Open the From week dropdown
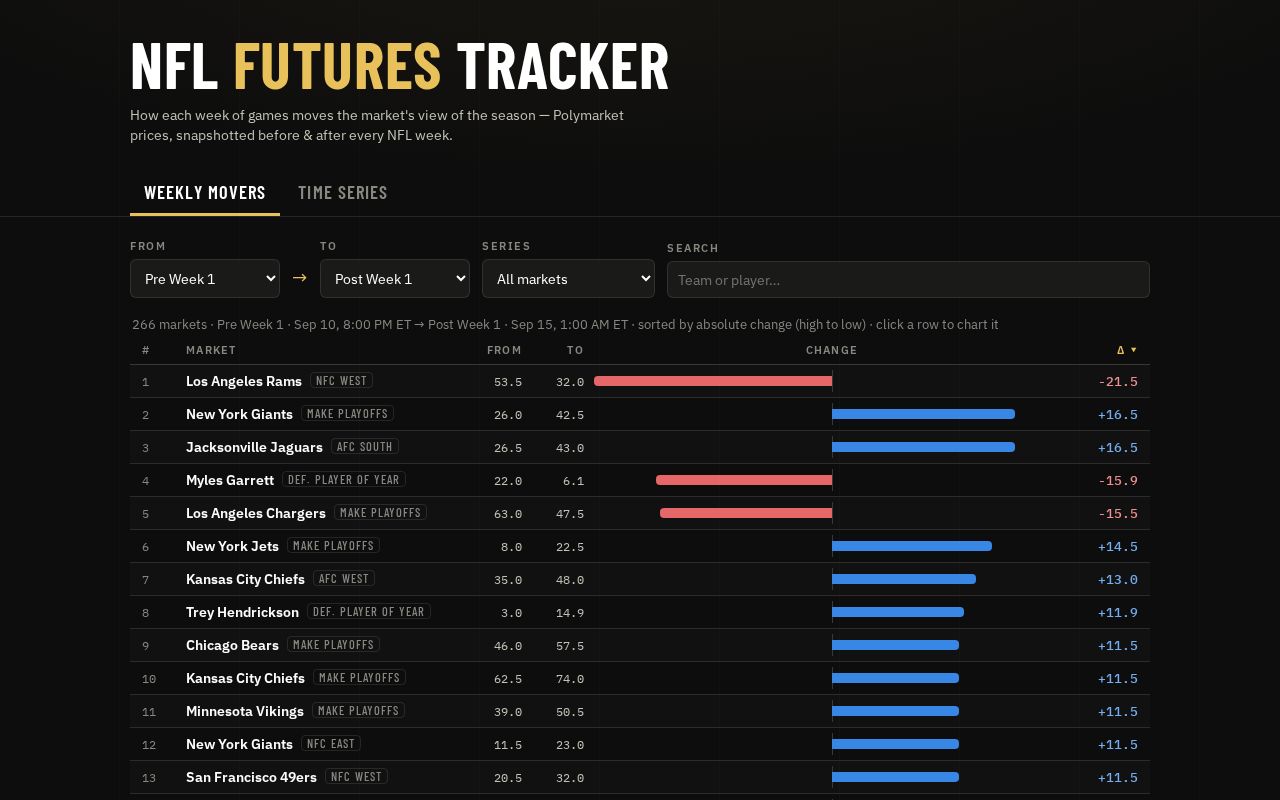The height and width of the screenshot is (800, 1280). click(x=205, y=279)
